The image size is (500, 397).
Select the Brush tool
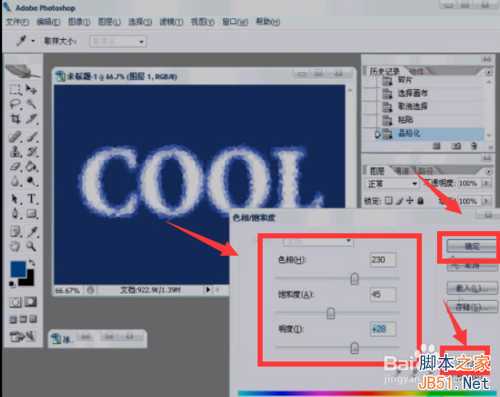click(31, 137)
